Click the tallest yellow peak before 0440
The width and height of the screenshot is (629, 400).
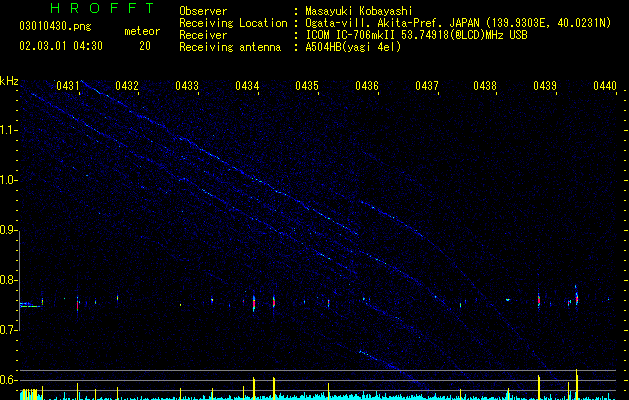coord(576,384)
